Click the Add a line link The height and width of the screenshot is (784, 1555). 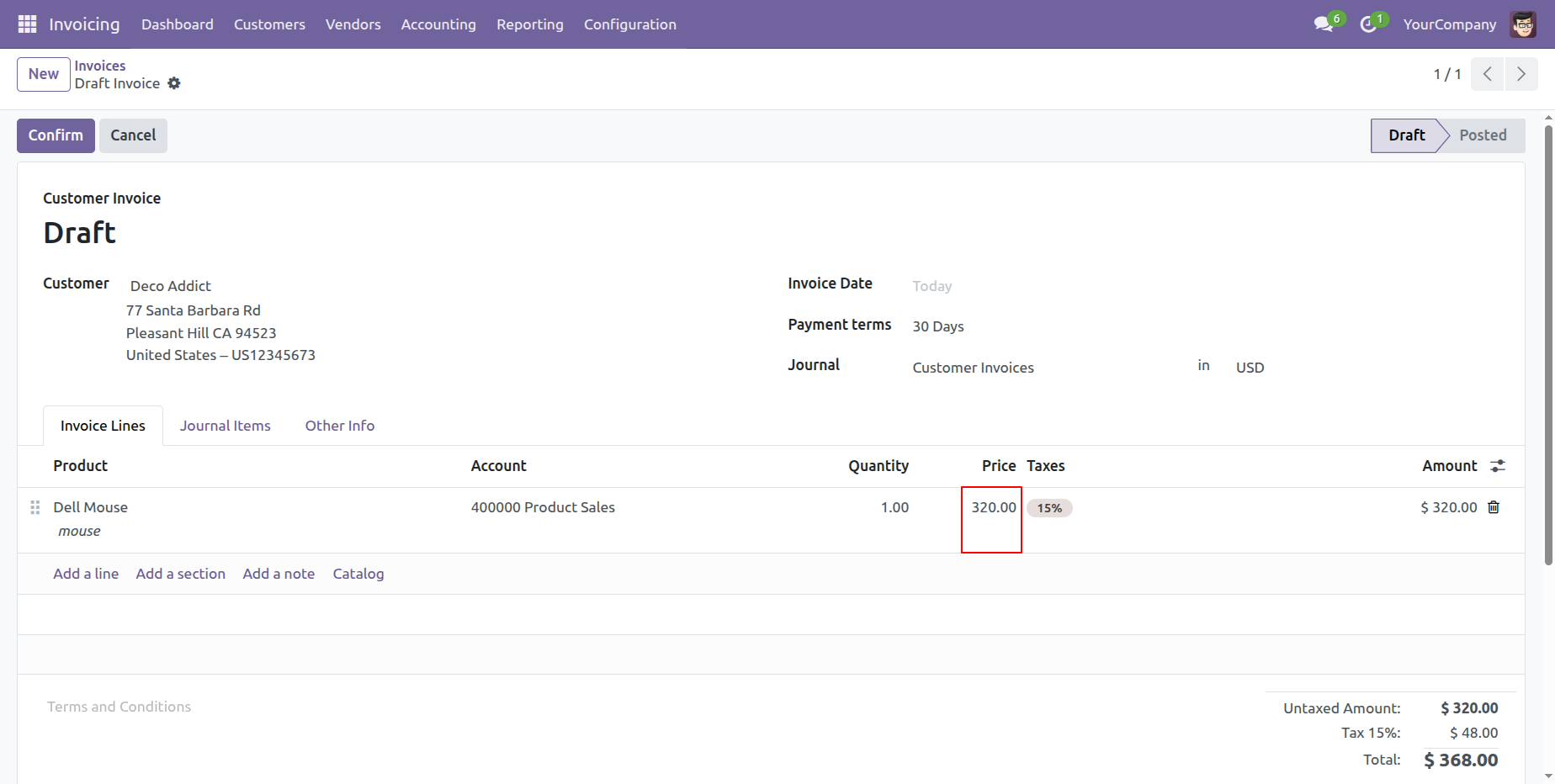click(86, 574)
